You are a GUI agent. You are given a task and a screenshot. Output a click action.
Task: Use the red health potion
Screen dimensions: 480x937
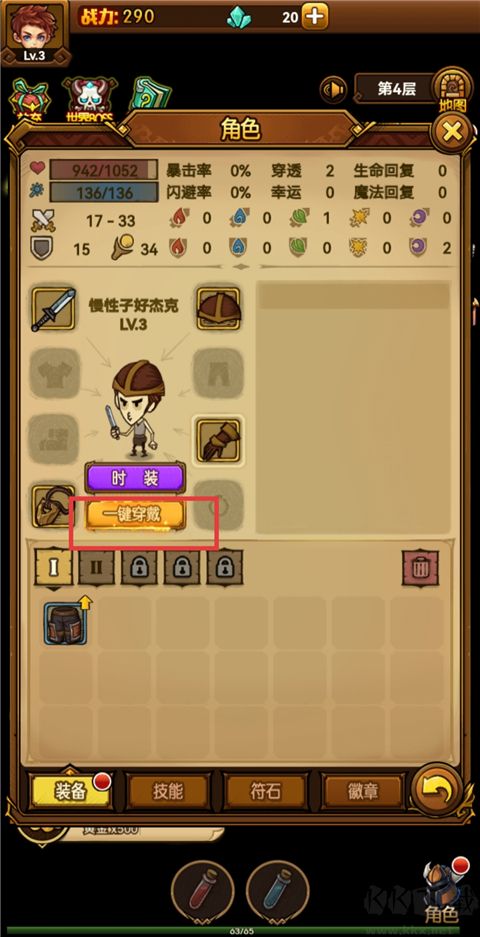coord(202,892)
